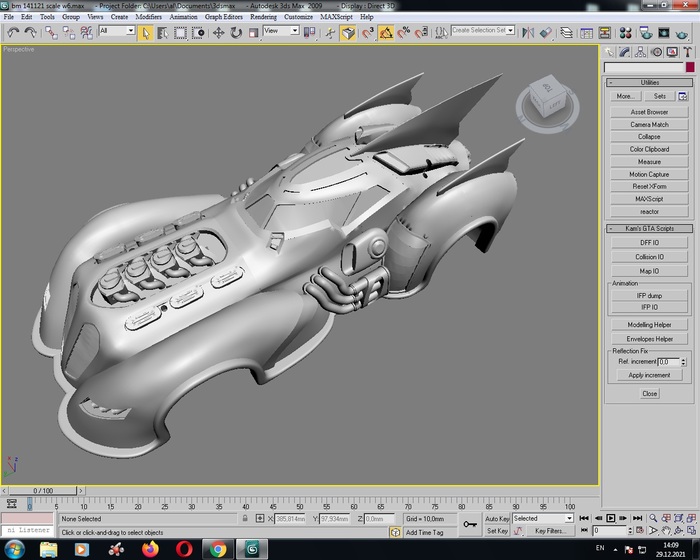700x560 pixels.
Task: Click the Bind to Space Warp icon
Action: tap(86, 33)
